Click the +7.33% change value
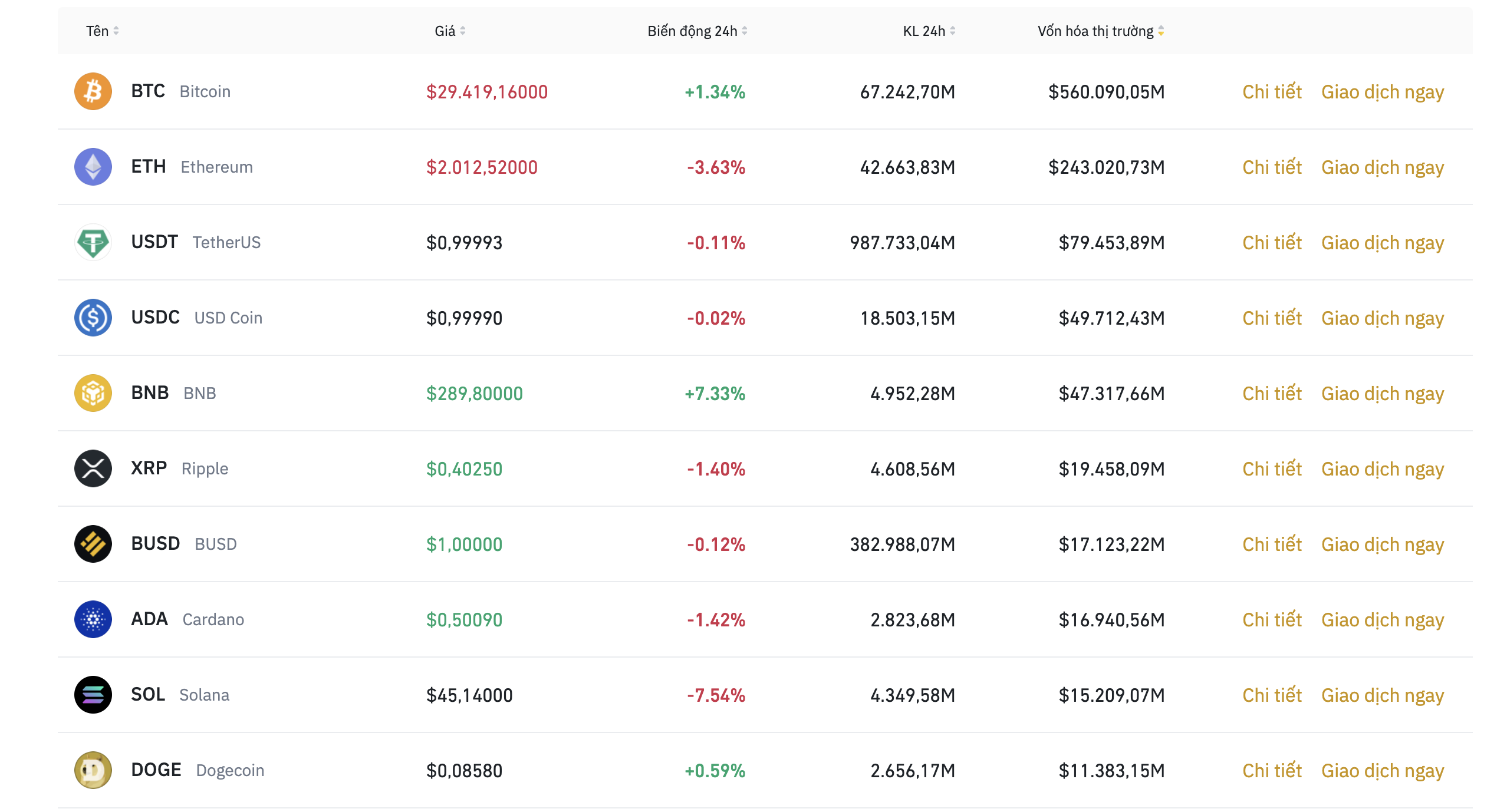The image size is (1507, 812). coord(715,394)
